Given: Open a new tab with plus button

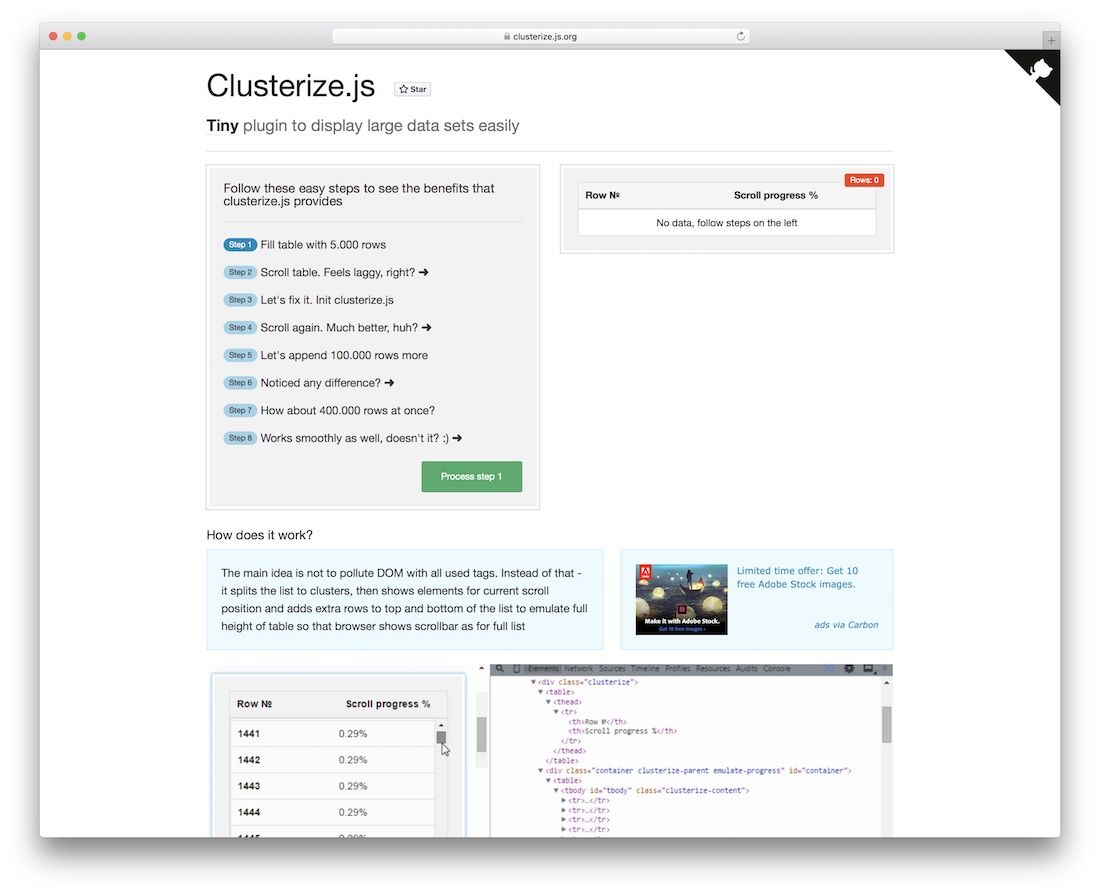Looking at the screenshot, I should (x=1051, y=40).
